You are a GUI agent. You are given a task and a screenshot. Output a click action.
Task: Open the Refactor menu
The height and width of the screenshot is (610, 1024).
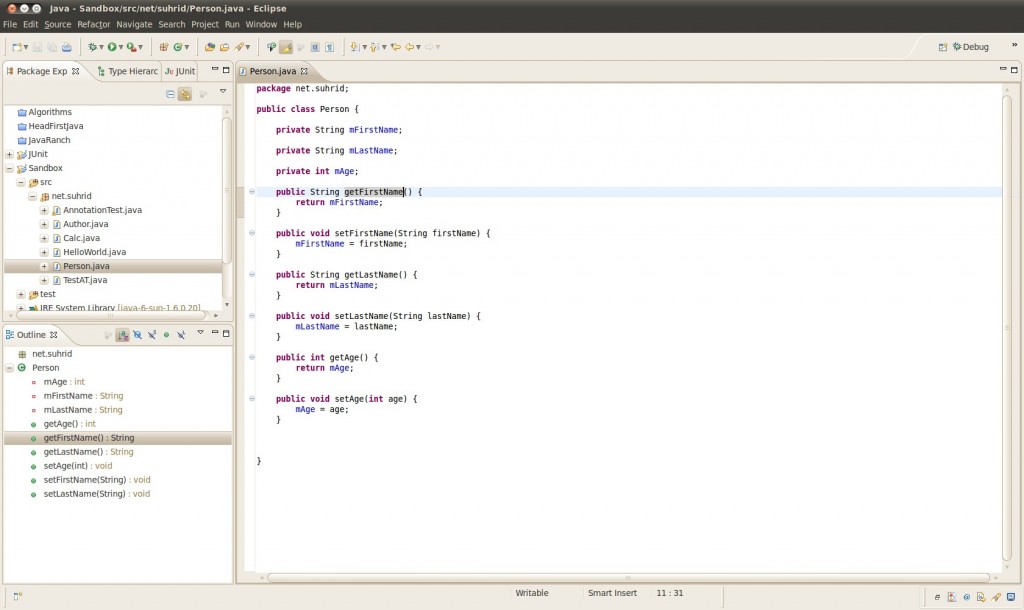pyautogui.click(x=93, y=24)
